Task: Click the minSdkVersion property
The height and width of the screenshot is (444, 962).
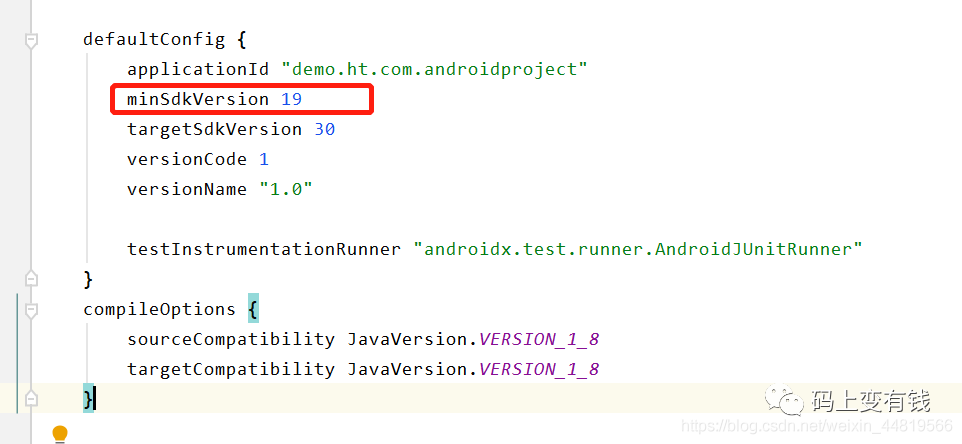Action: tap(198, 99)
